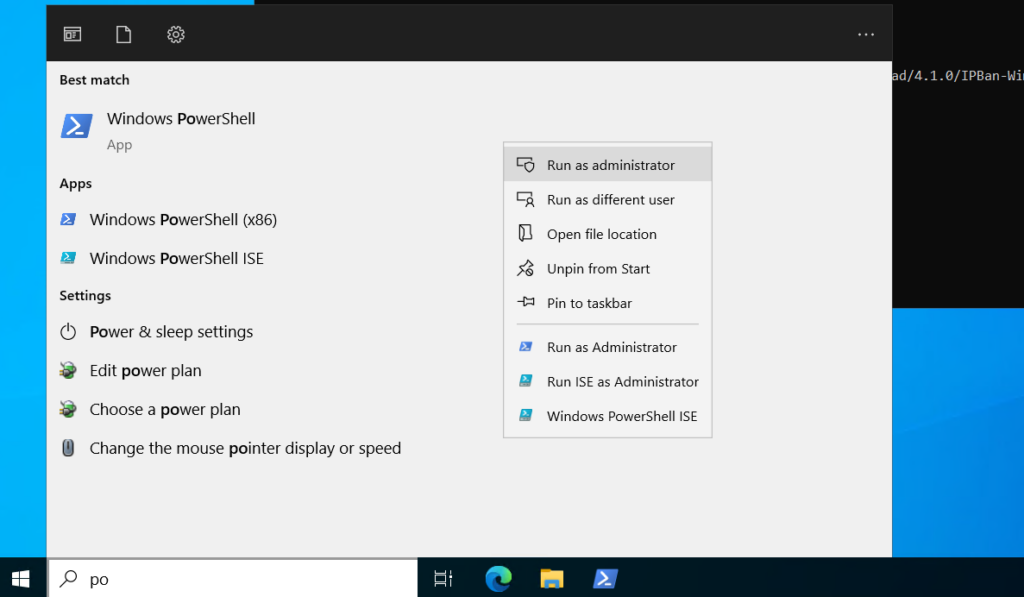Click the PowerShell icon beside Run as Administrator task
Screen dimensions: 1024x597
point(526,347)
